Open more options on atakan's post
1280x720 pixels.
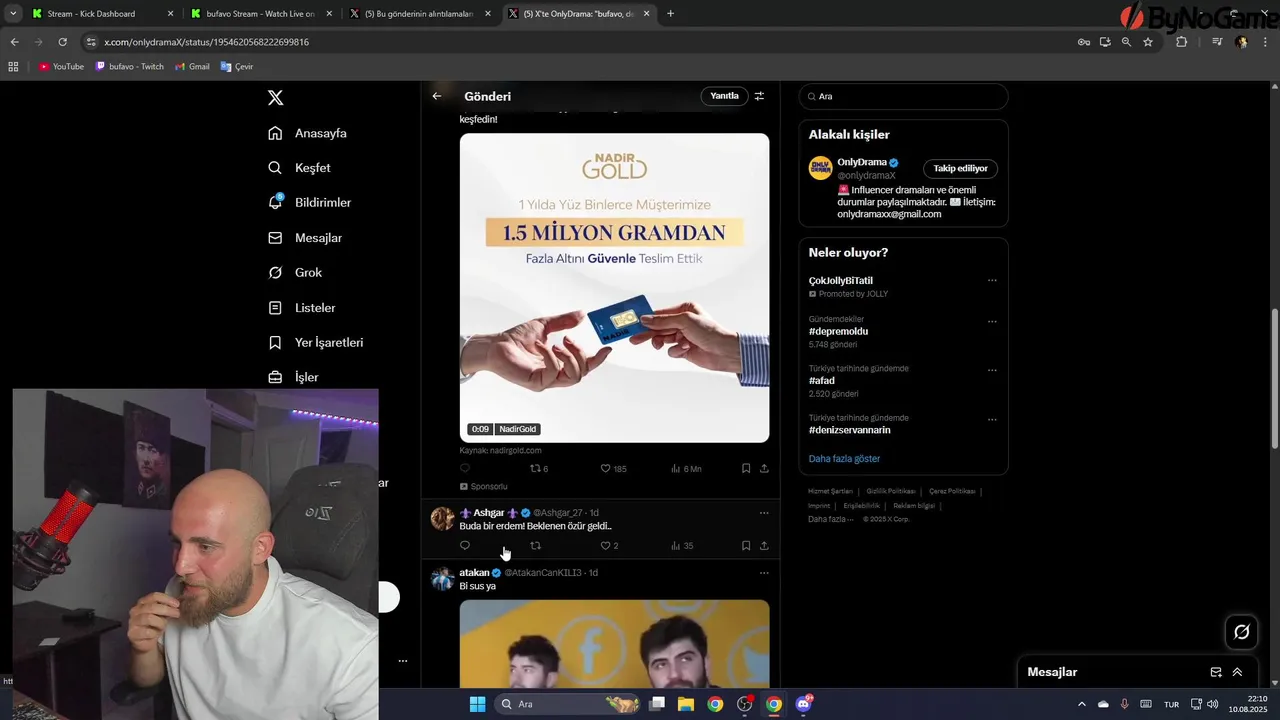(764, 573)
